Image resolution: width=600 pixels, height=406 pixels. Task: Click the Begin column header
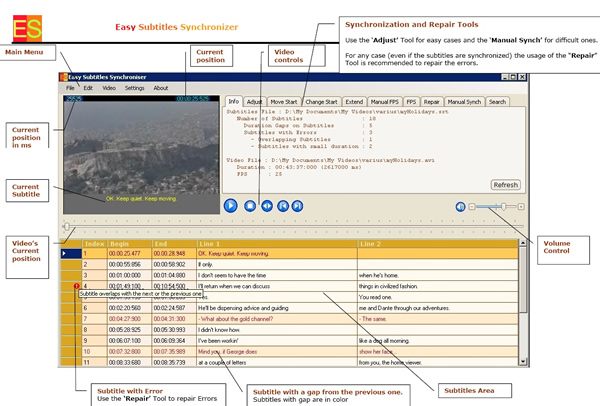pyautogui.click(x=129, y=244)
